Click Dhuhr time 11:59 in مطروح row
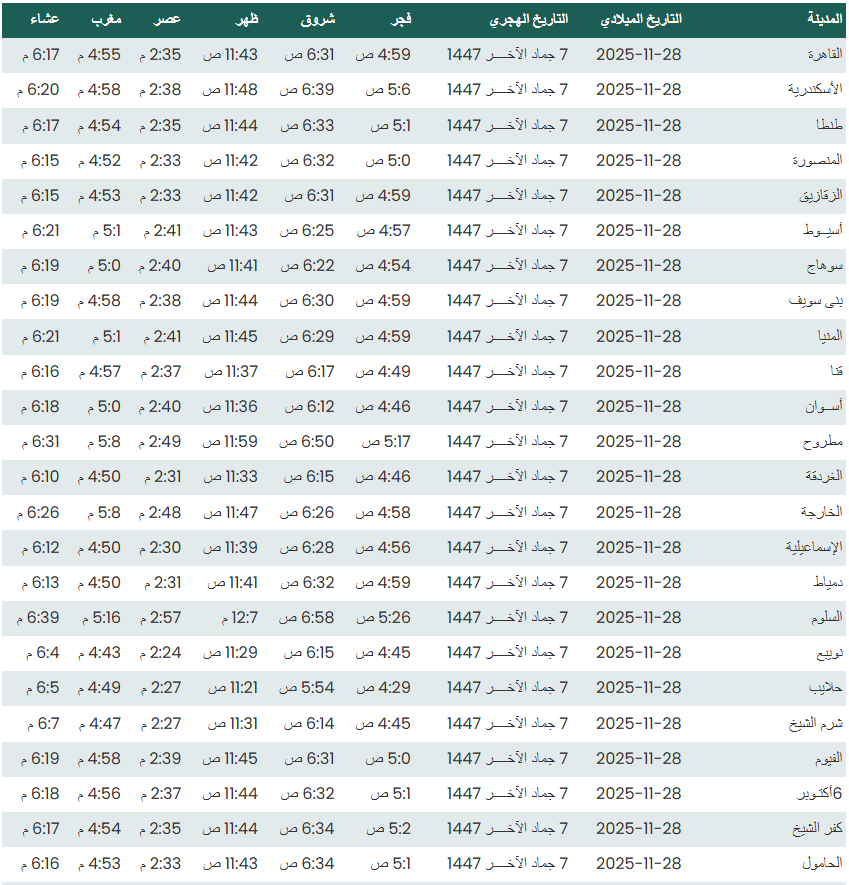 point(230,442)
